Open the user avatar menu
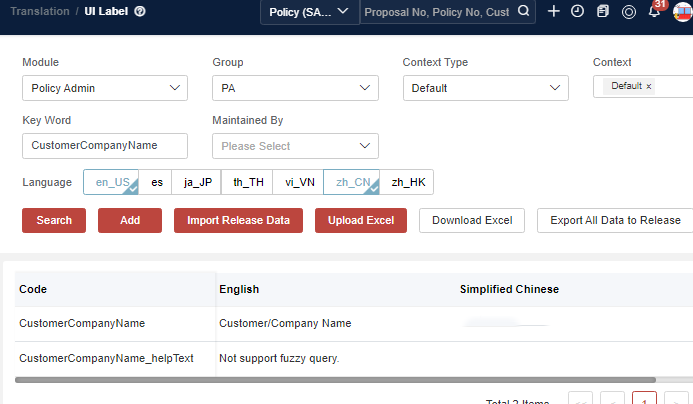This screenshot has width=693, height=404. coord(682,12)
